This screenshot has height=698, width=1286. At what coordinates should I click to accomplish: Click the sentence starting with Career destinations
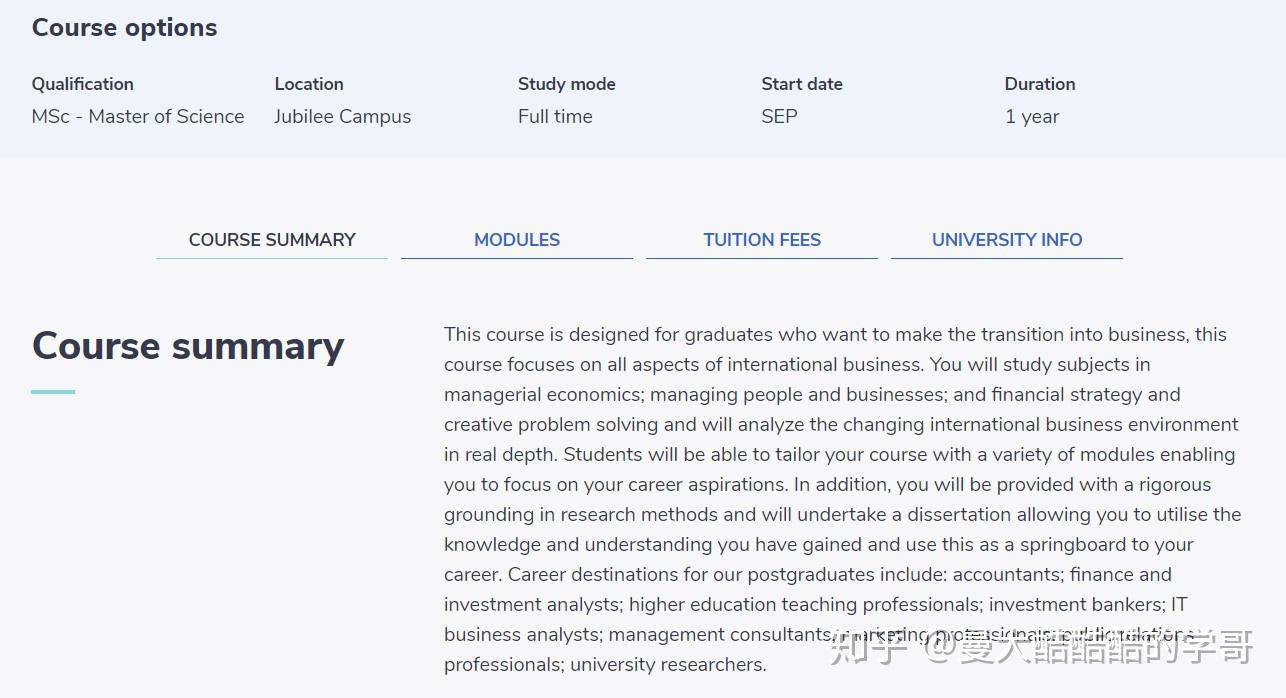(x=820, y=619)
